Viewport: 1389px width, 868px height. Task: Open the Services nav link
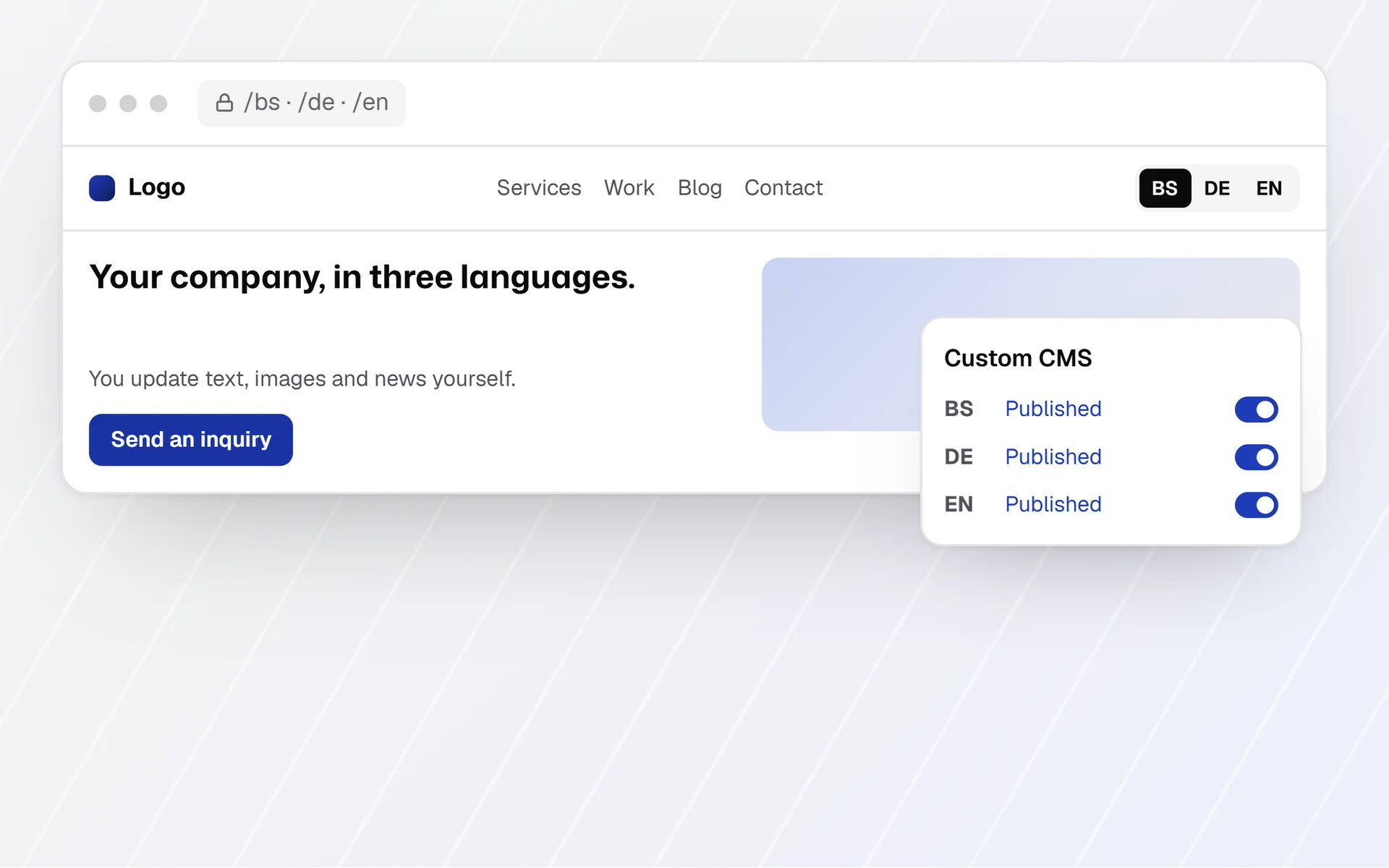[539, 188]
